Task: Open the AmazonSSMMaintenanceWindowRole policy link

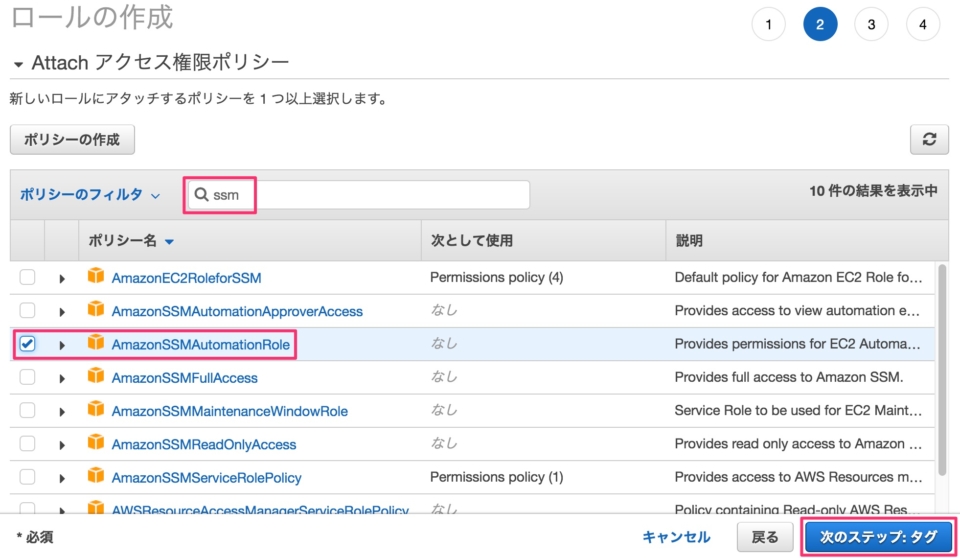Action: [230, 411]
